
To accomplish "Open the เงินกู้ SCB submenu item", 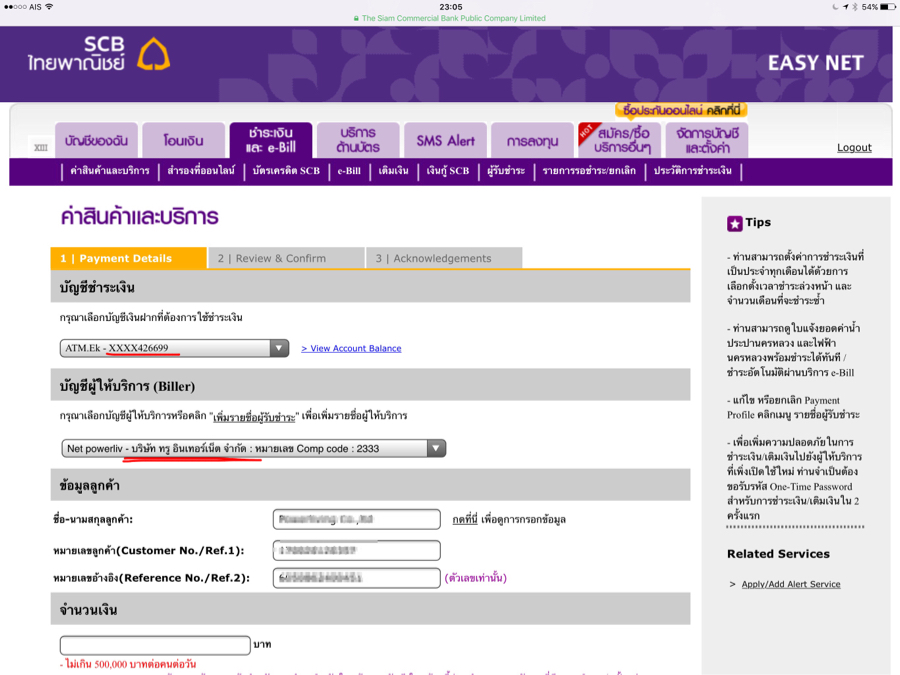I will [x=448, y=170].
